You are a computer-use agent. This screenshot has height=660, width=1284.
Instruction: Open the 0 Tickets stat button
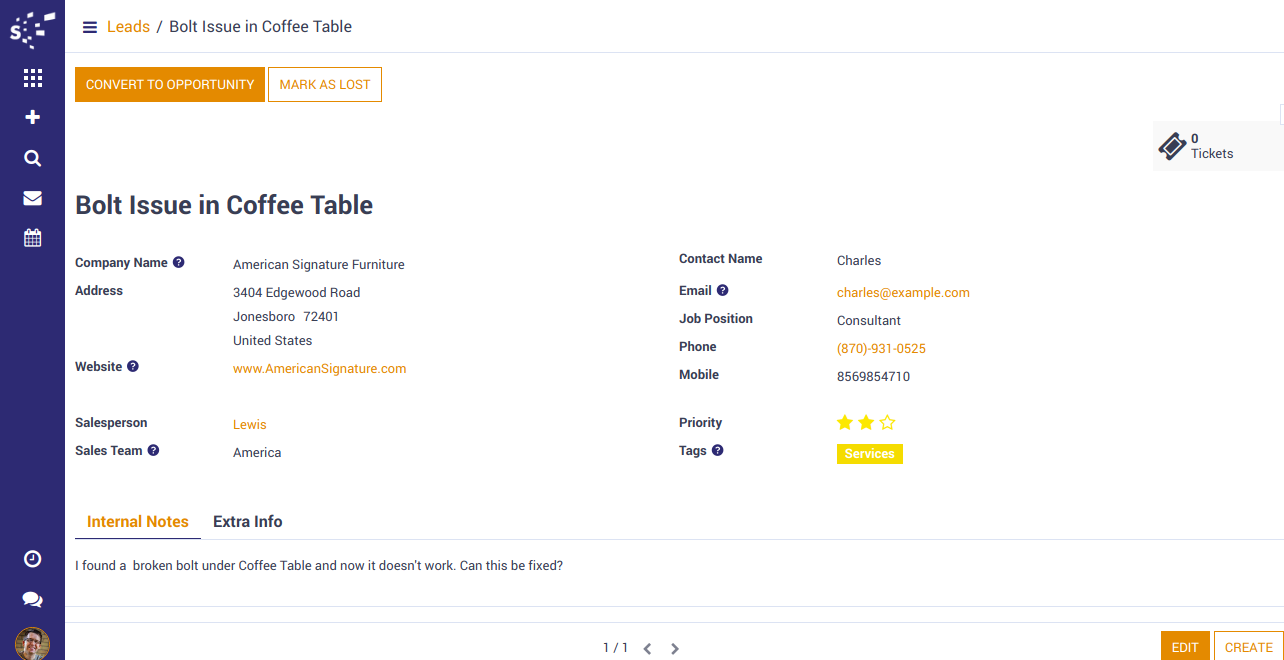(x=1212, y=146)
